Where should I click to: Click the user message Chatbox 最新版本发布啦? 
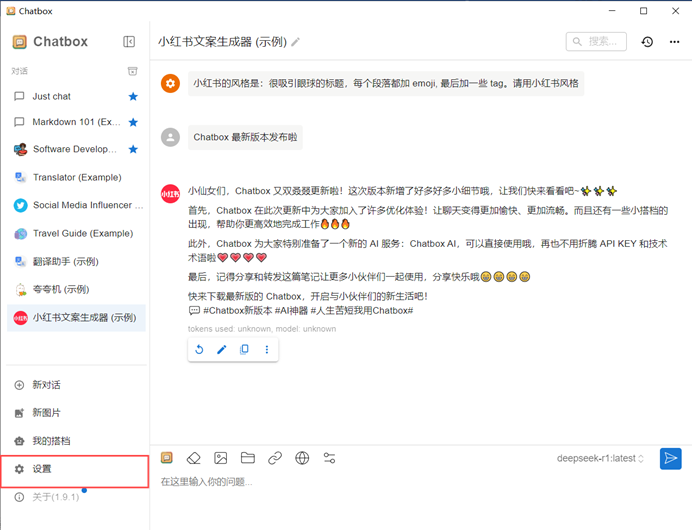click(245, 137)
